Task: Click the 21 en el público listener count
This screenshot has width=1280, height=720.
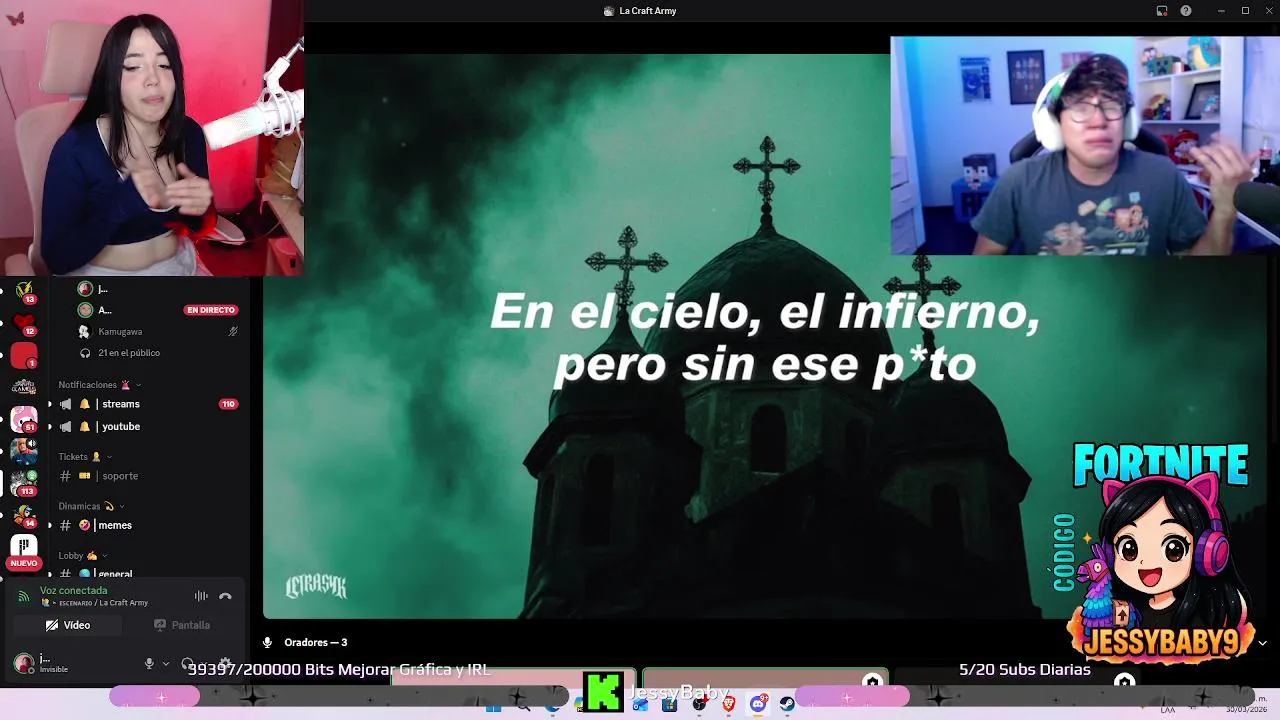Action: point(129,353)
